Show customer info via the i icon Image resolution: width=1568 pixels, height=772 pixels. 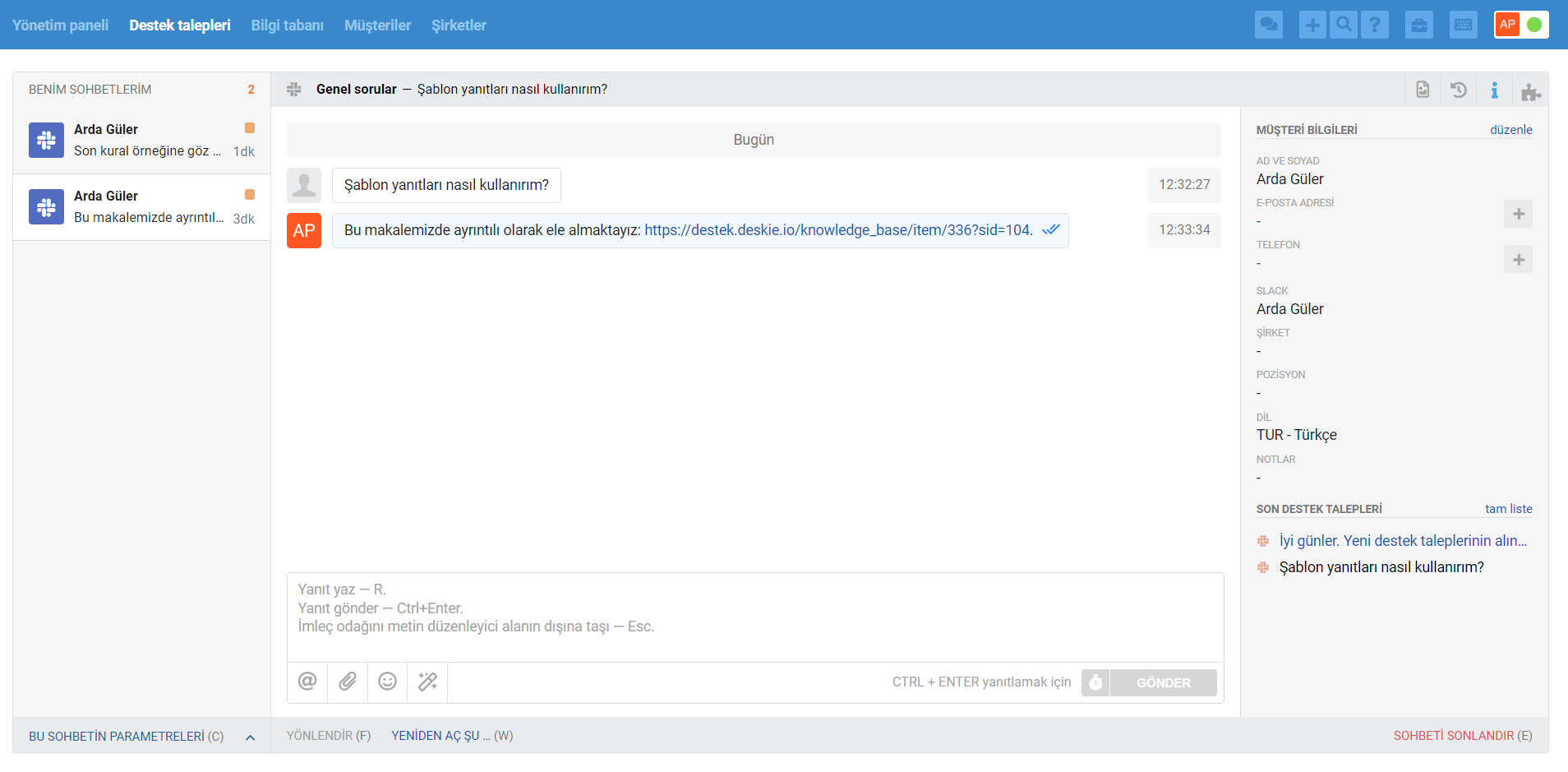[x=1495, y=90]
